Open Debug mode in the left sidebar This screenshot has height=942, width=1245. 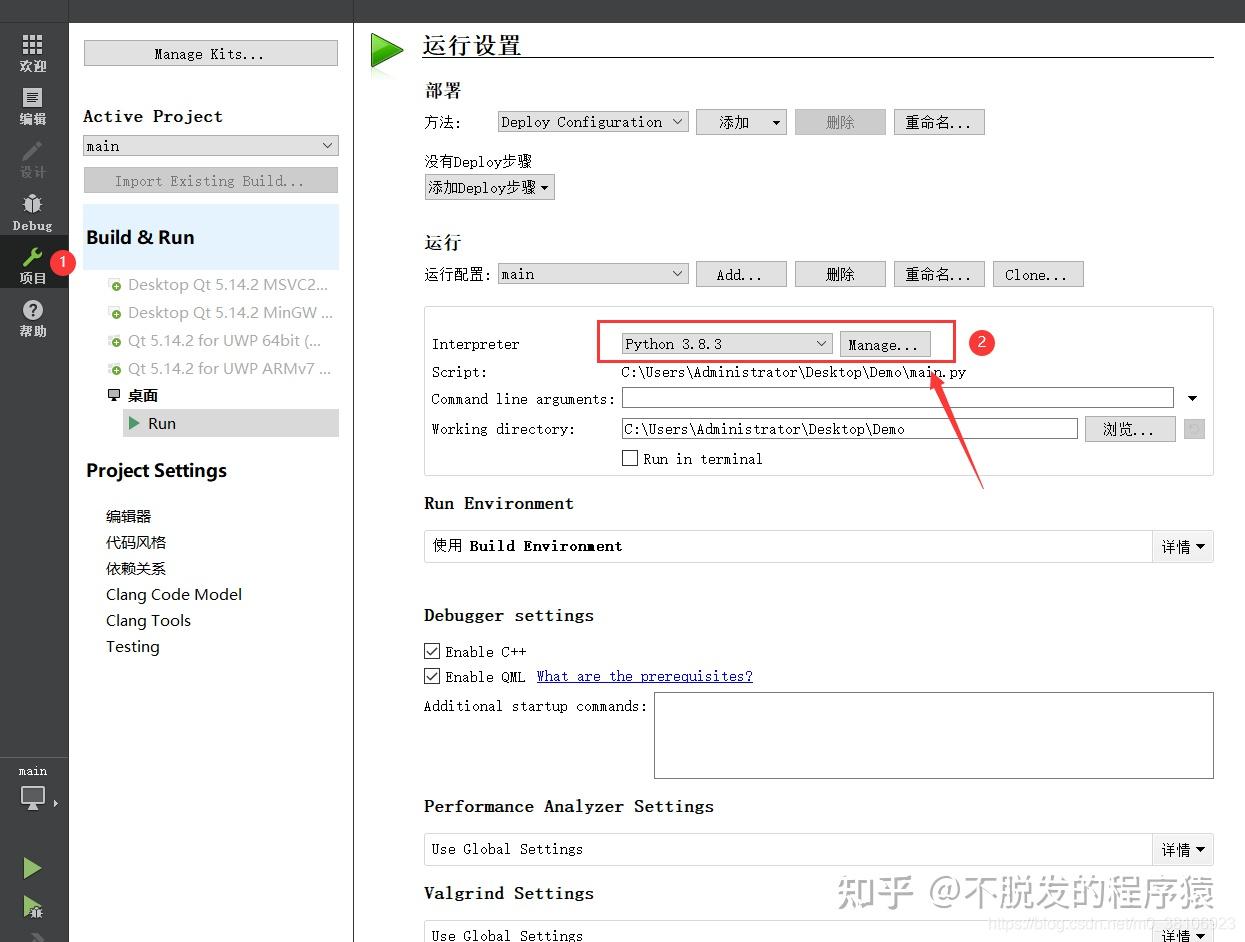tap(33, 210)
